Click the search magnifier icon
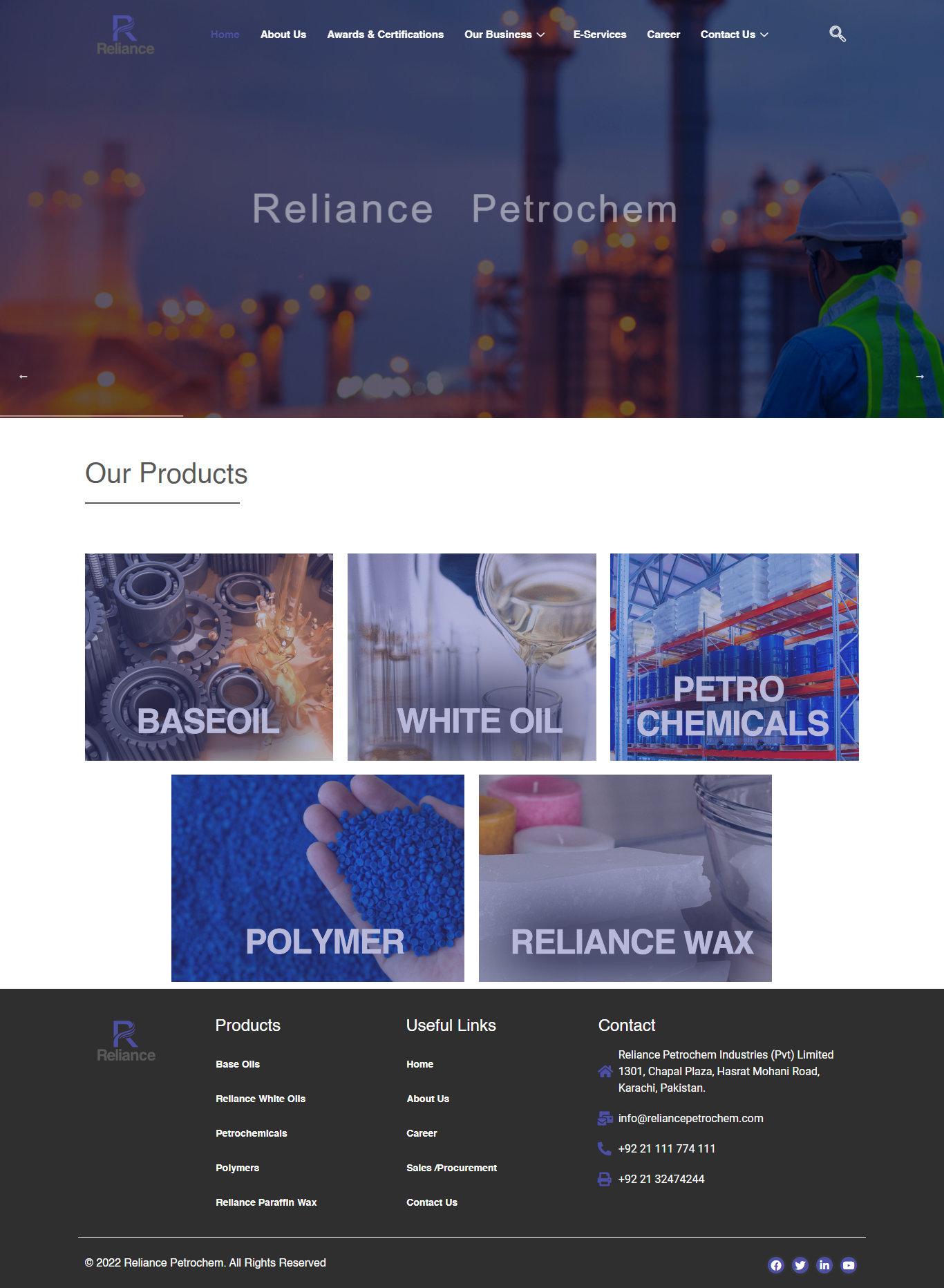This screenshot has width=944, height=1288. coord(838,34)
